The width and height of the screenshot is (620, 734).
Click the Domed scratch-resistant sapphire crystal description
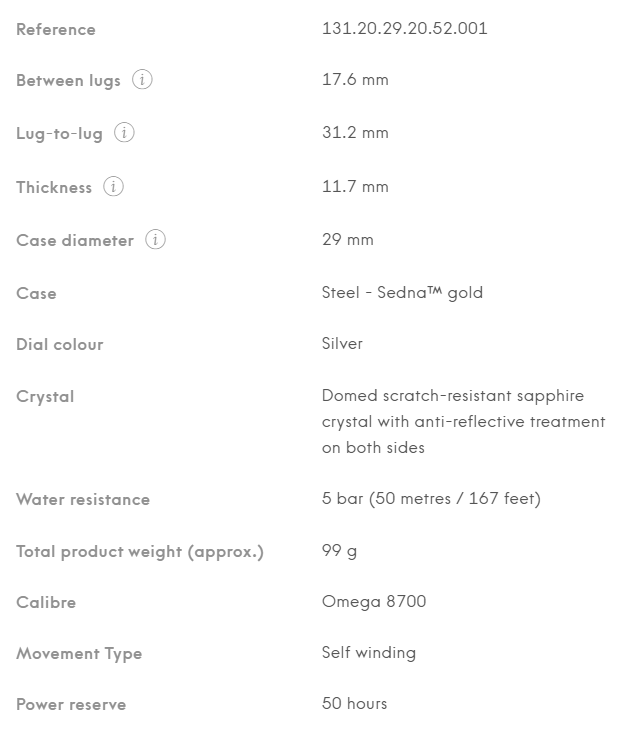pyautogui.click(x=463, y=421)
